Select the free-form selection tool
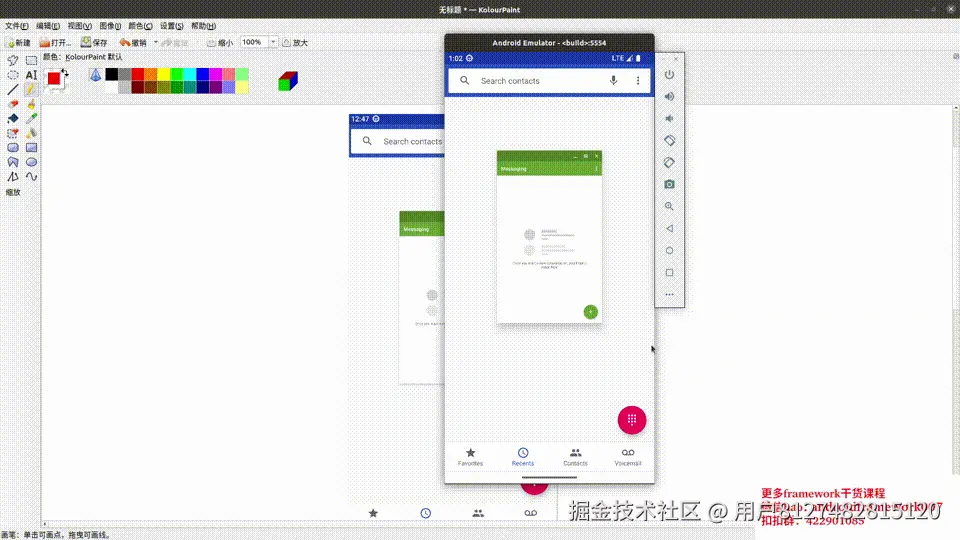960x540 pixels. tap(13, 61)
